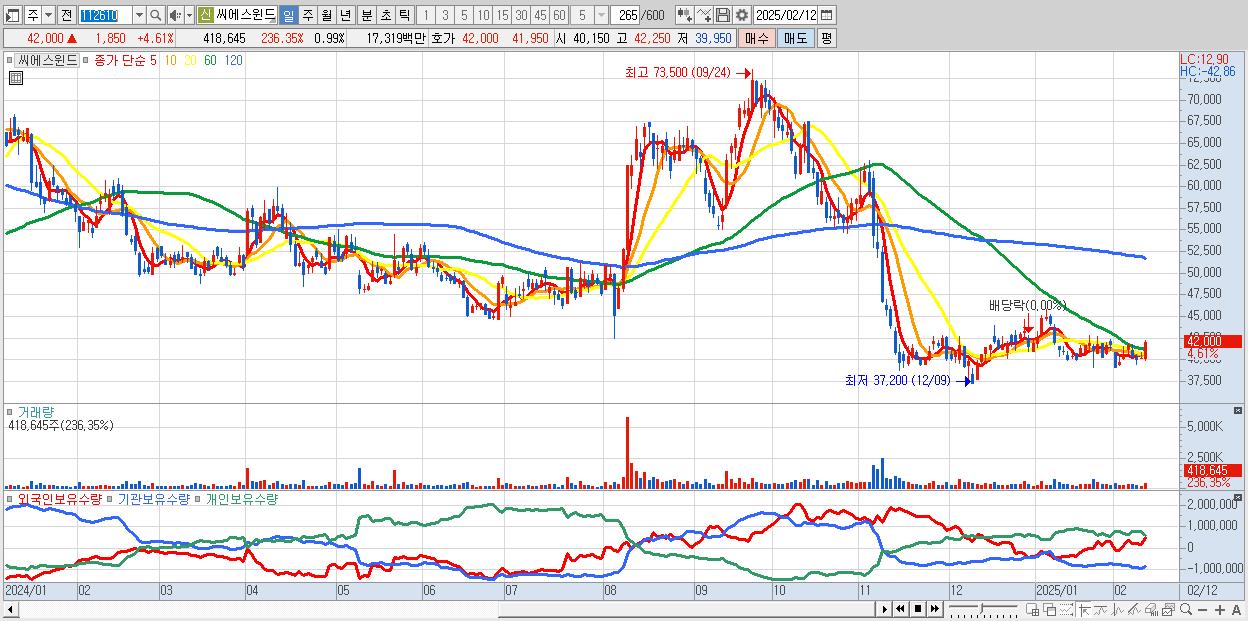
Task: Click the dotted chart range icon
Action: tap(1066, 609)
